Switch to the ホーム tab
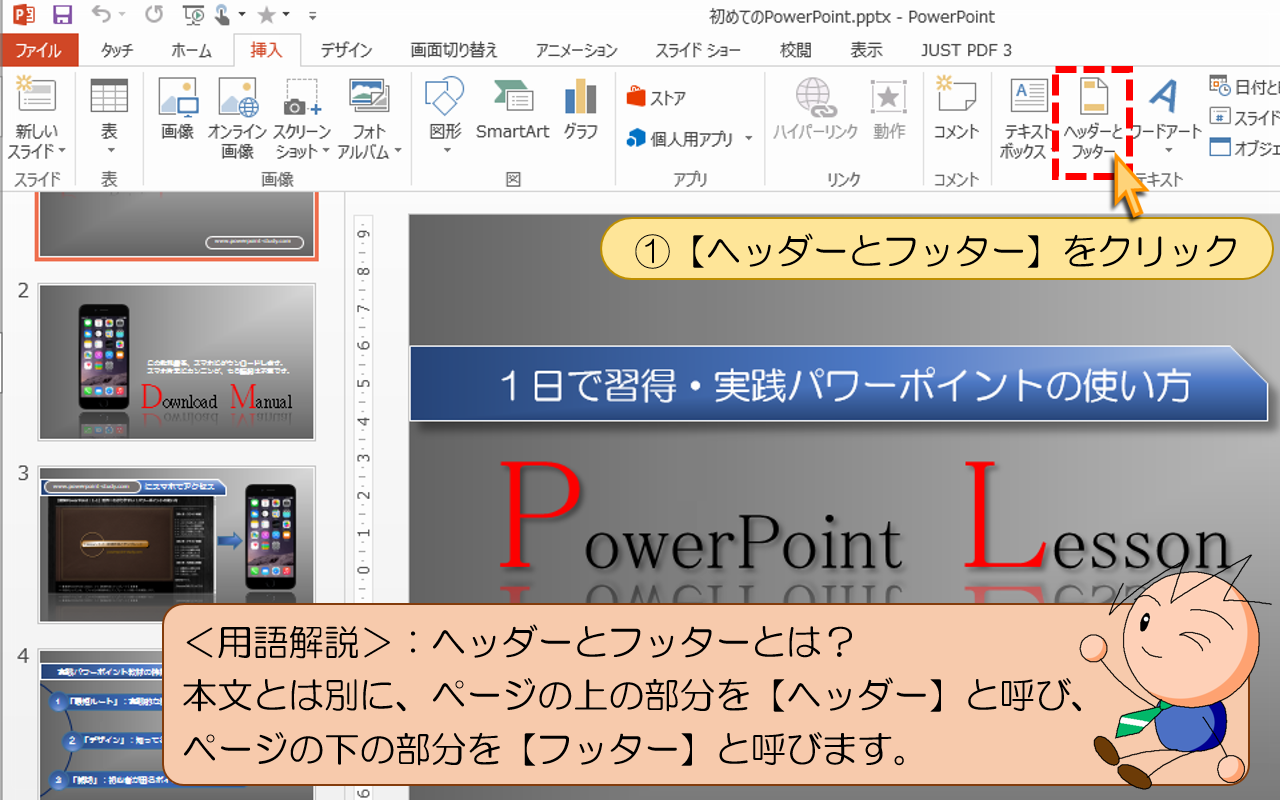The width and height of the screenshot is (1280, 800). (191, 50)
